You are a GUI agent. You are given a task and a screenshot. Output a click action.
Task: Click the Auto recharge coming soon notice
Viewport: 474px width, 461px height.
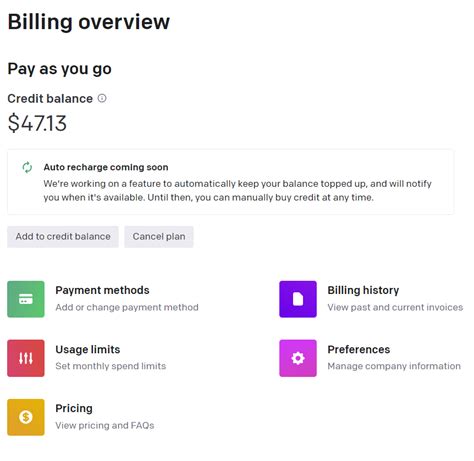click(x=230, y=182)
